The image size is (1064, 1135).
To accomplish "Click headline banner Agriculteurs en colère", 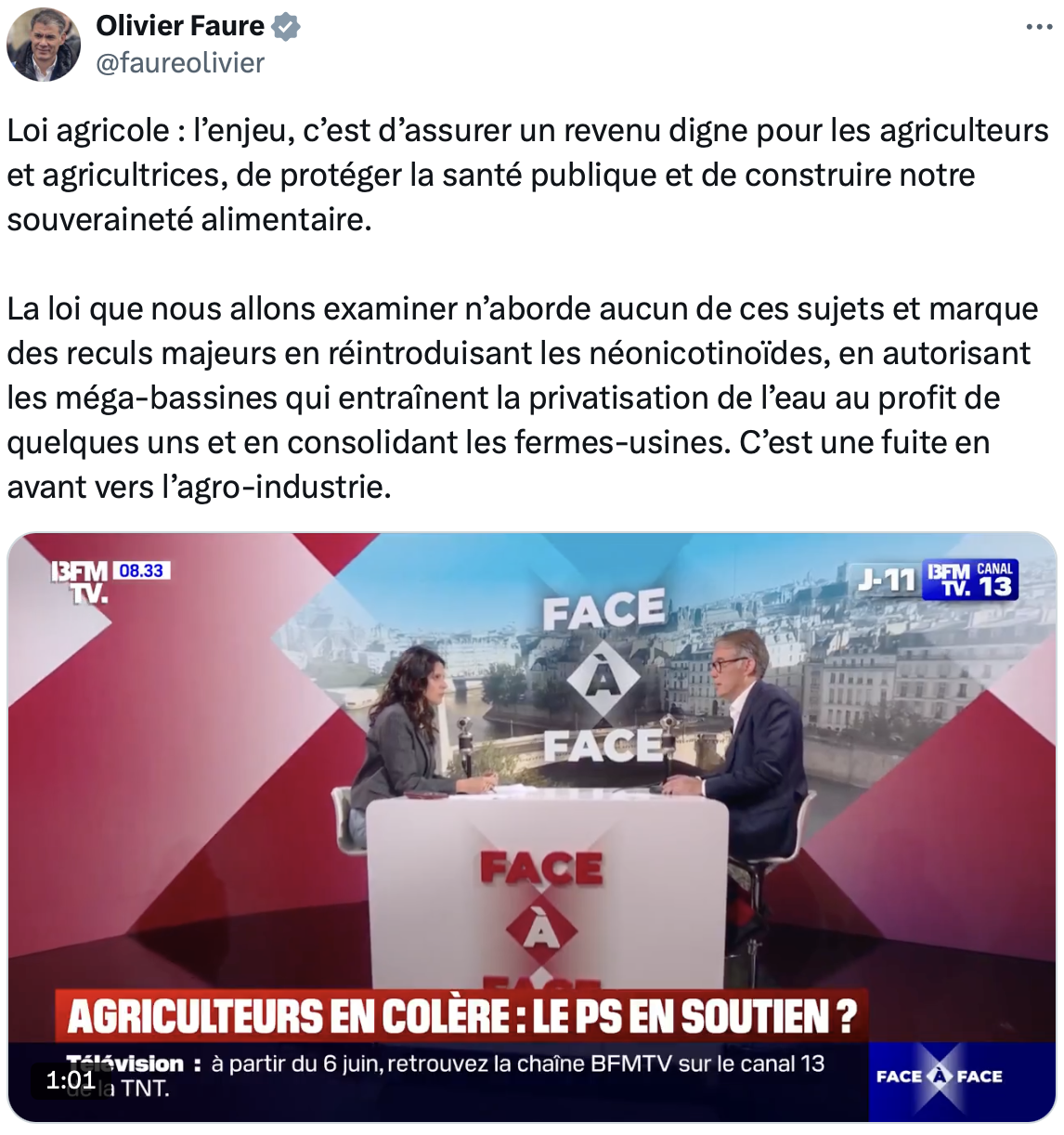I will pos(461,1016).
